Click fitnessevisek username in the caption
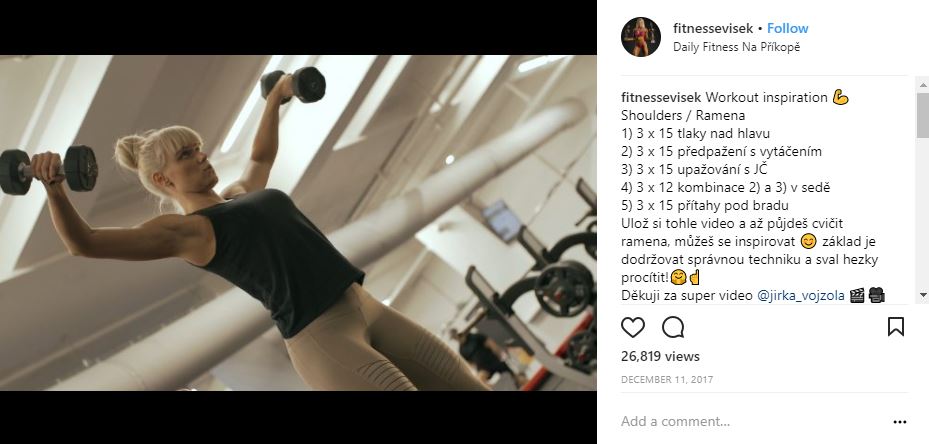Image resolution: width=929 pixels, height=444 pixels. [x=661, y=97]
